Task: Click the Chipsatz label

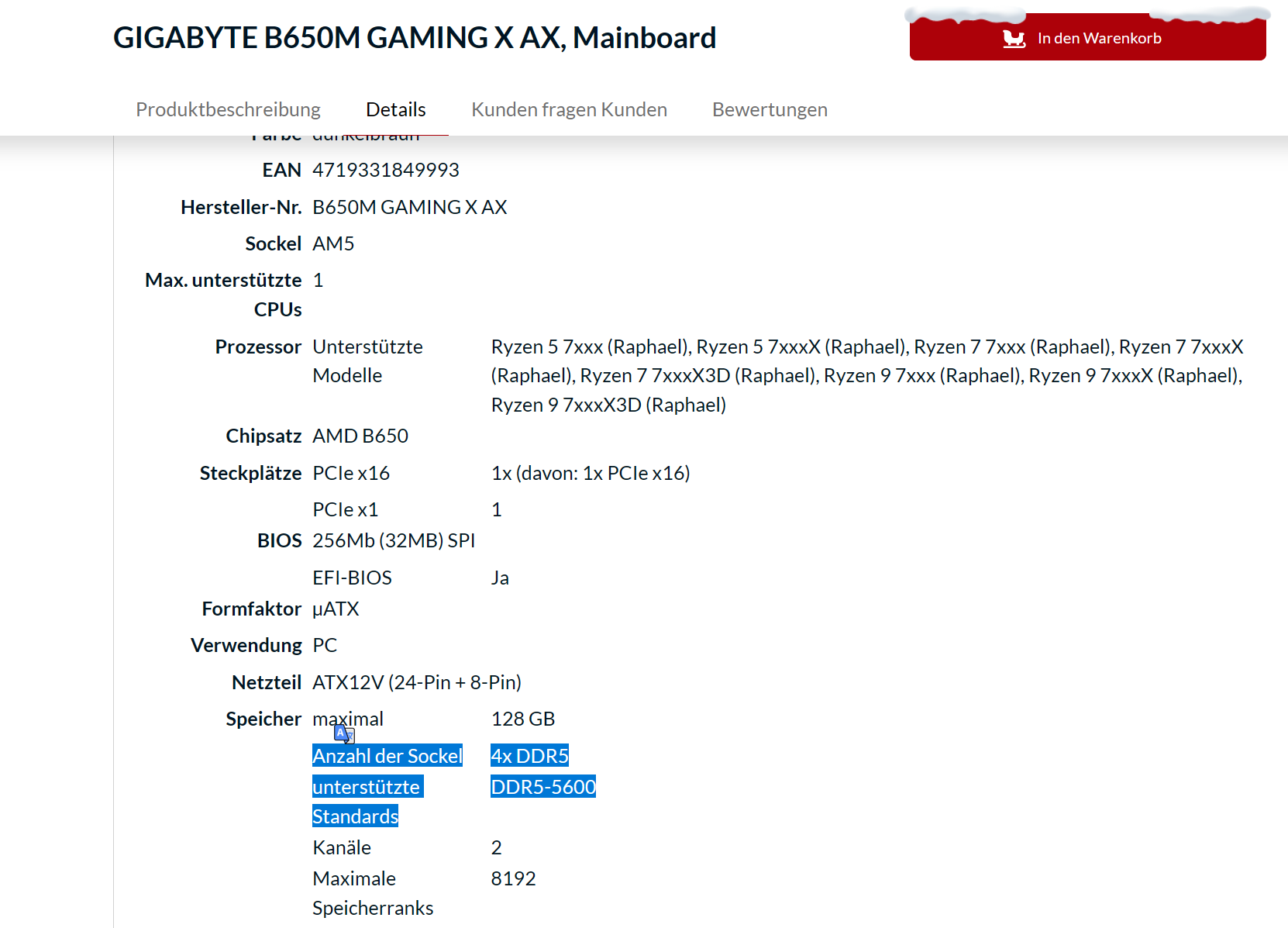Action: [x=263, y=436]
